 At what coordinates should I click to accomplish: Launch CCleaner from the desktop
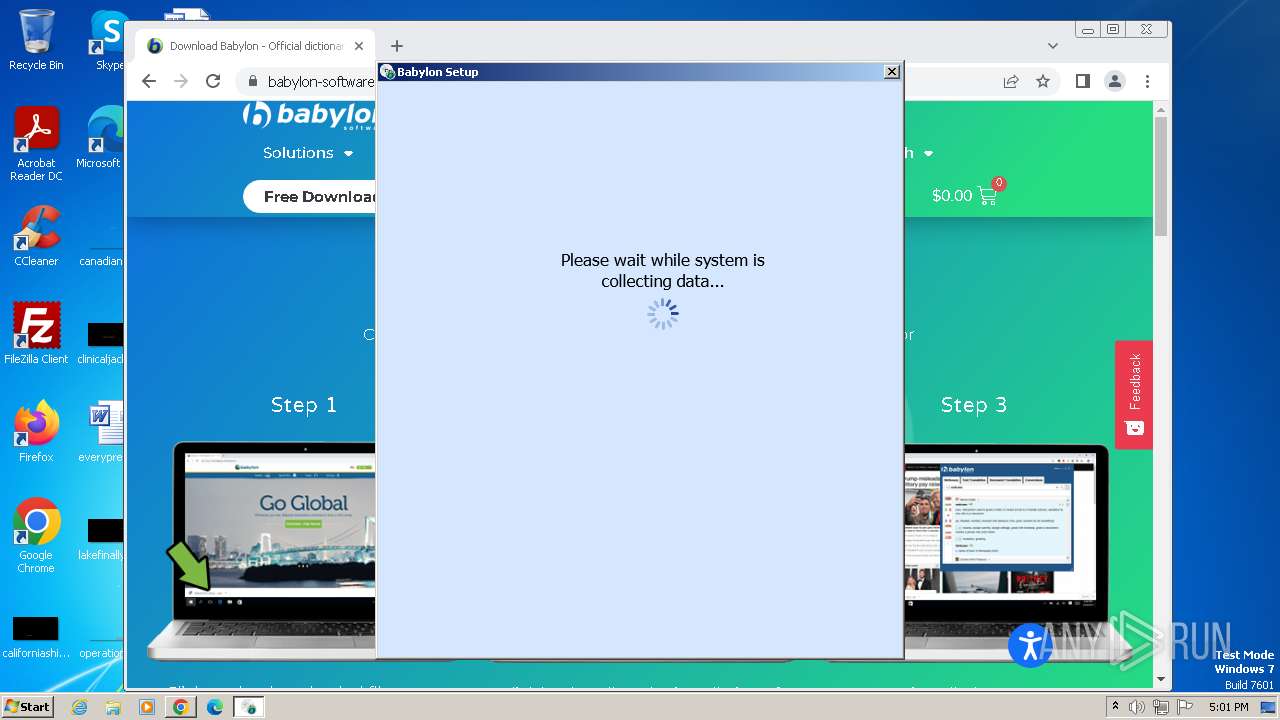(36, 236)
